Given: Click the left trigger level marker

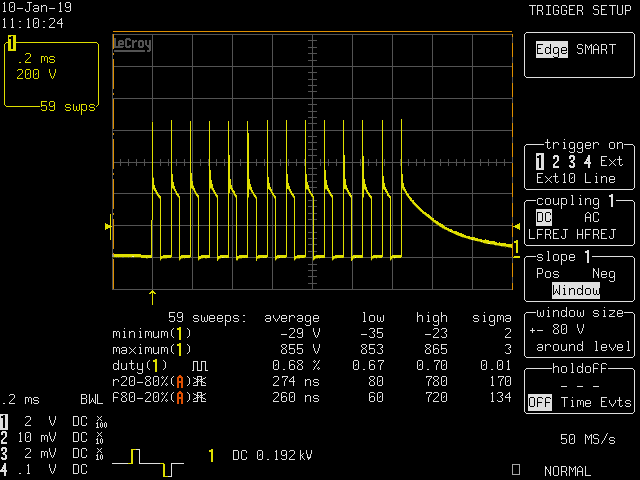Looking at the screenshot, I should (x=108, y=226).
